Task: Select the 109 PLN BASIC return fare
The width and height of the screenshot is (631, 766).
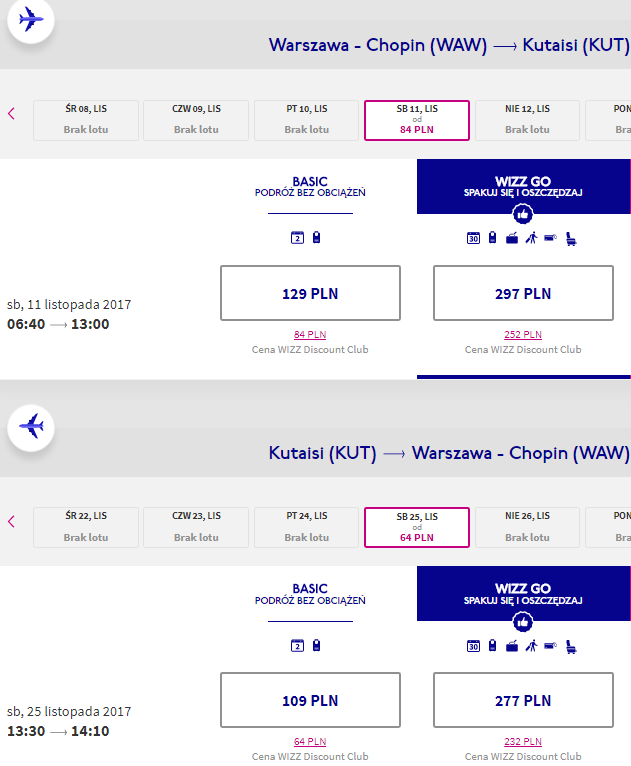Action: [x=310, y=700]
